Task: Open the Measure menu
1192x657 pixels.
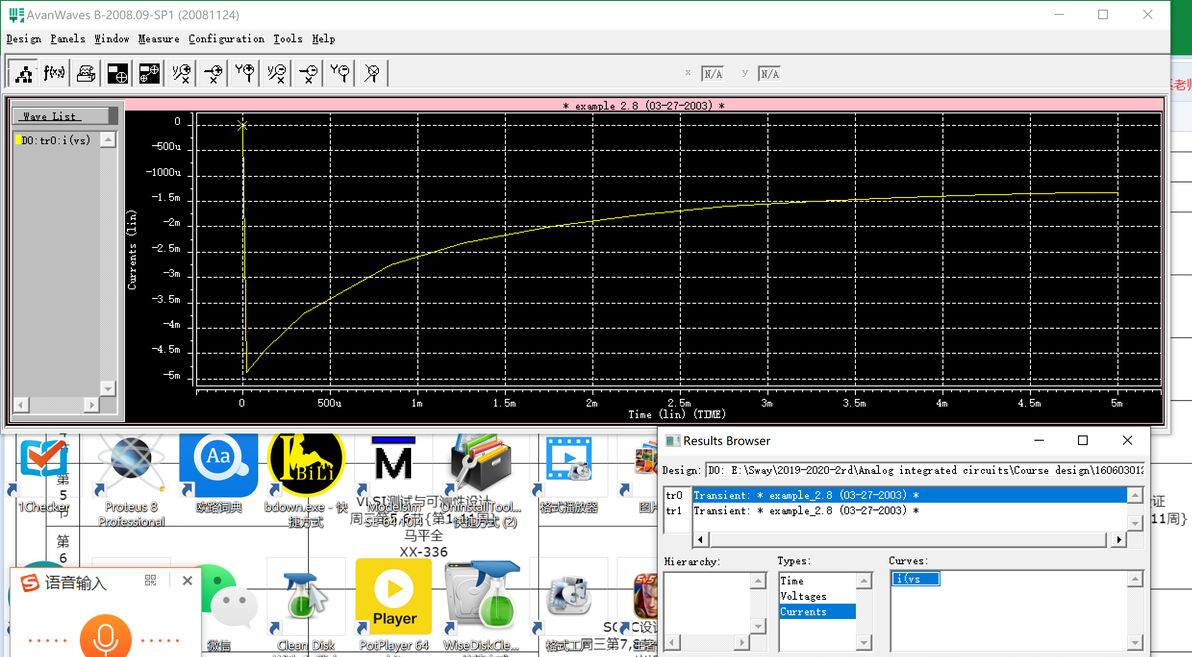Action: pyautogui.click(x=159, y=39)
